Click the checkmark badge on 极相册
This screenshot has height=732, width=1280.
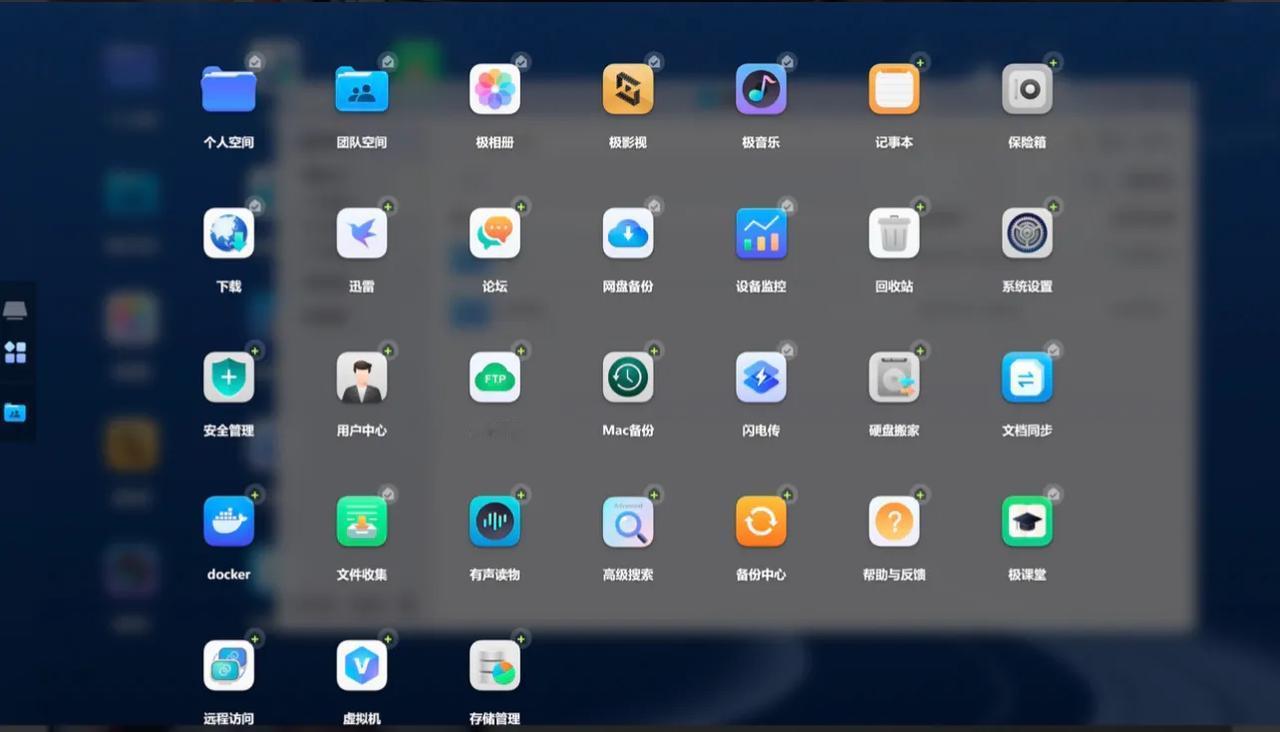(x=521, y=62)
